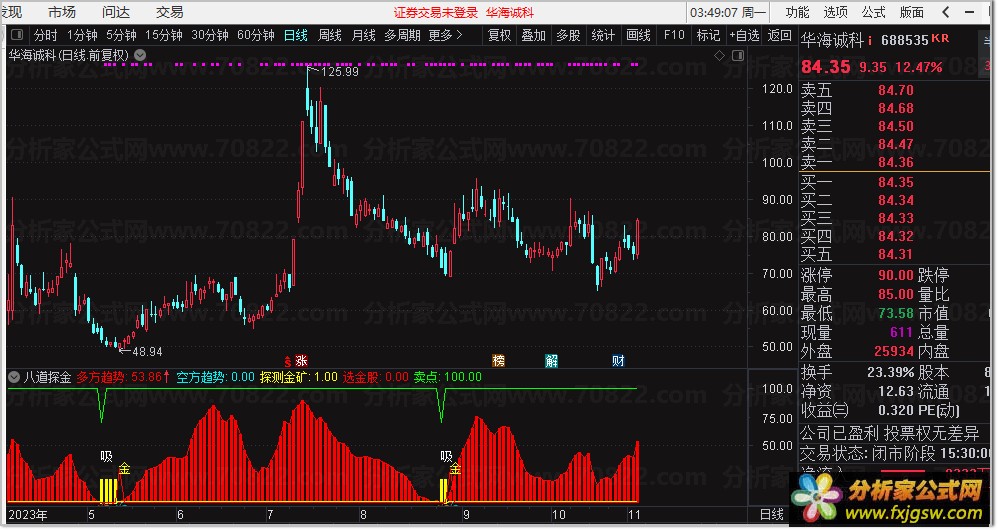The image size is (999, 530).
Task: Open the 选项 menu
Action: pos(835,12)
